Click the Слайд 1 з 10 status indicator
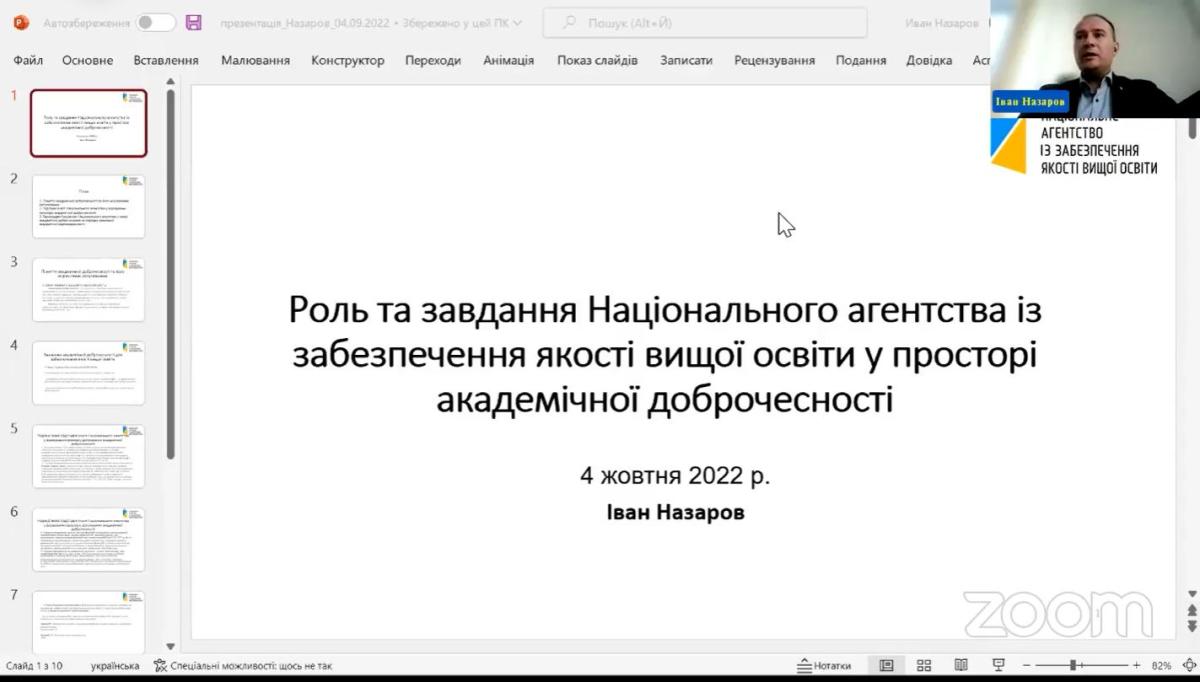The width and height of the screenshot is (1200, 682). 35,665
